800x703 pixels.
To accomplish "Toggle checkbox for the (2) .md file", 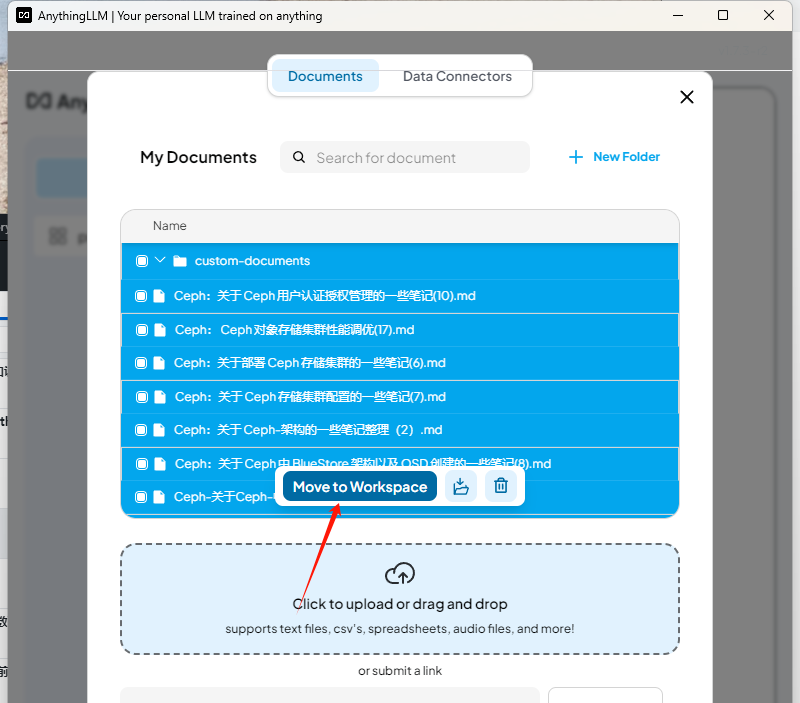I will click(x=141, y=430).
